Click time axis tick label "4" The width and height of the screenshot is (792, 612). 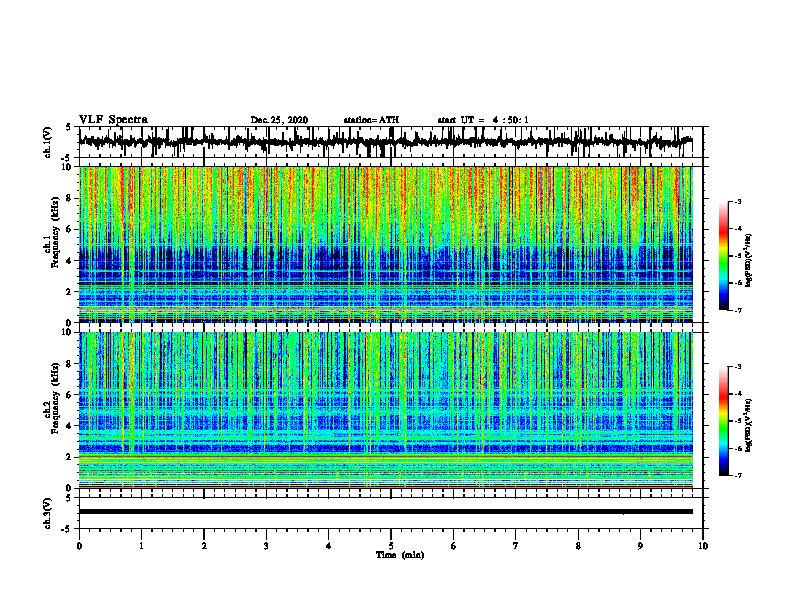329,546
